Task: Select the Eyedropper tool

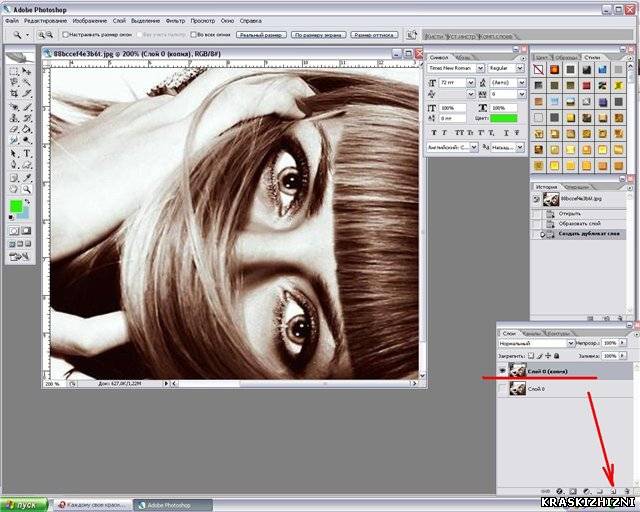Action: click(x=27, y=178)
